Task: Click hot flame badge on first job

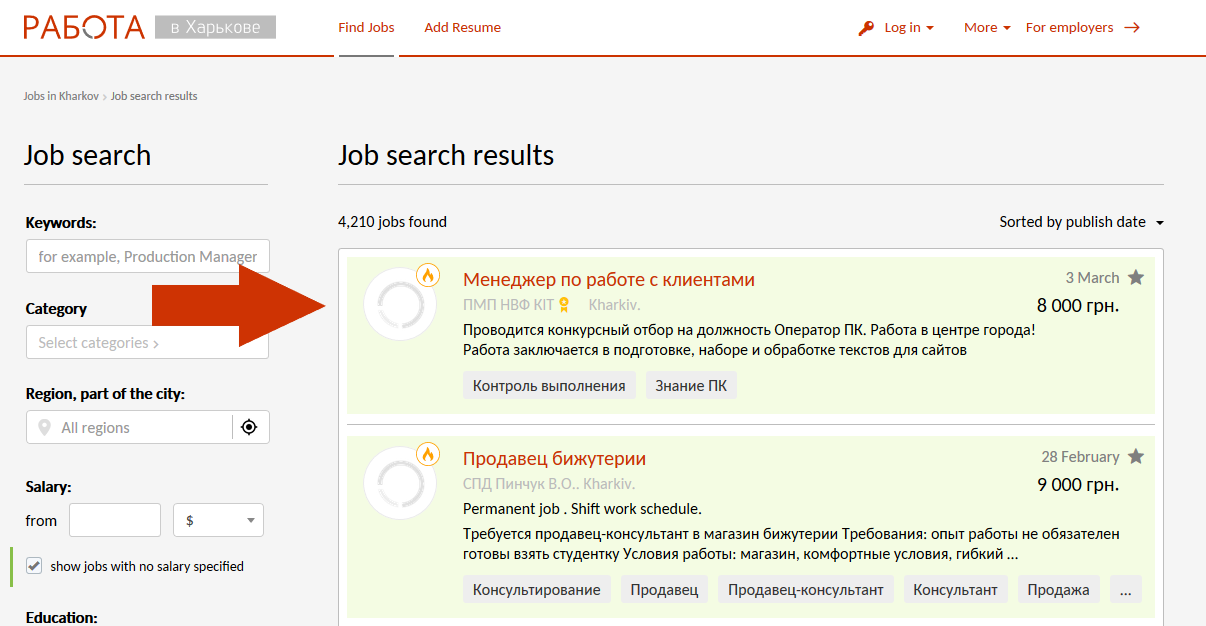Action: (428, 275)
